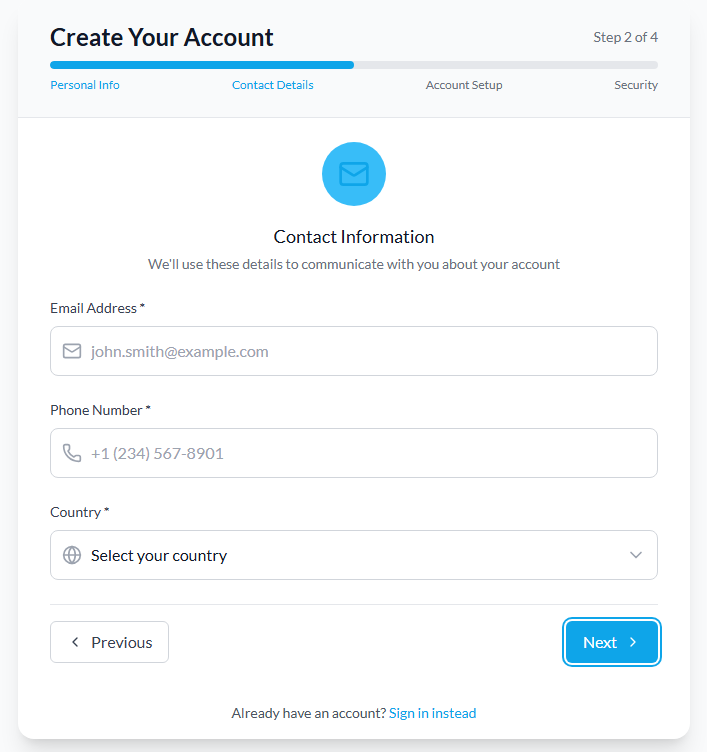707x752 pixels.
Task: Click the left chevron icon on Previous
Action: tap(75, 642)
